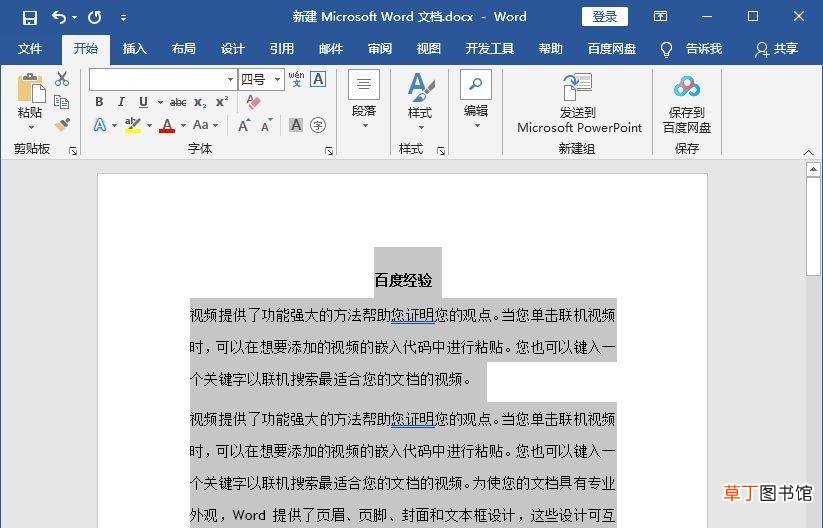Cut selection with the scissors icon
This screenshot has height=528, width=823.
62,79
